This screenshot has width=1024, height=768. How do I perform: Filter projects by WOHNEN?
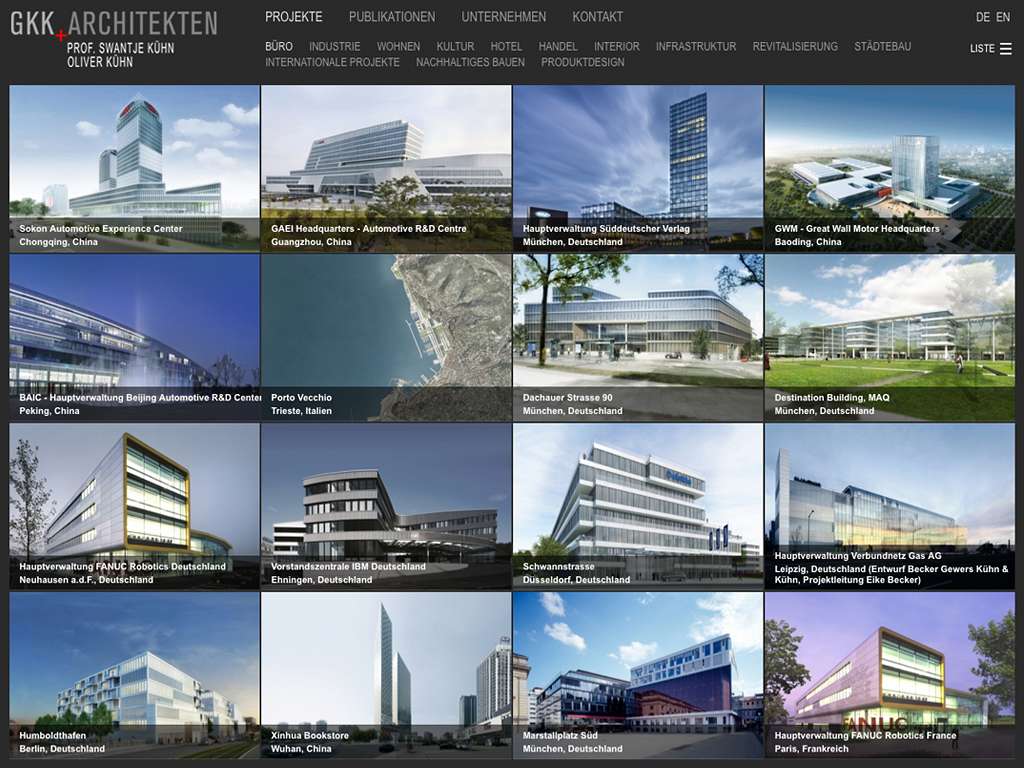398,46
